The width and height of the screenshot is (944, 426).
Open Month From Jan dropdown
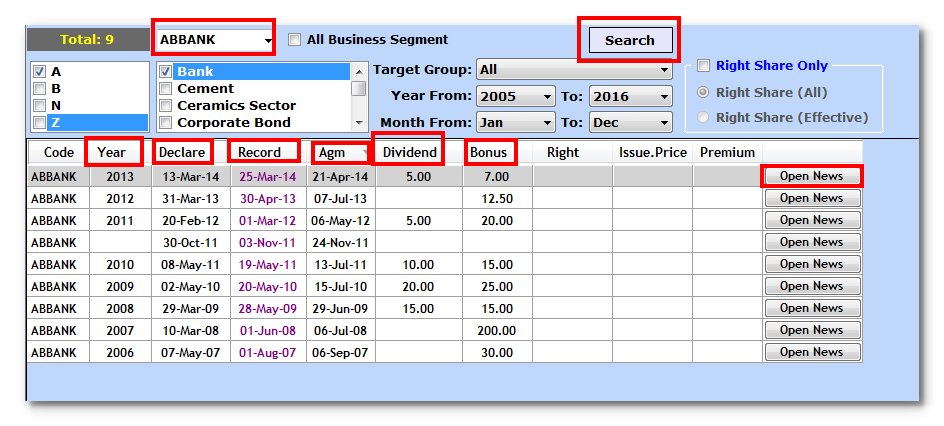click(x=515, y=123)
